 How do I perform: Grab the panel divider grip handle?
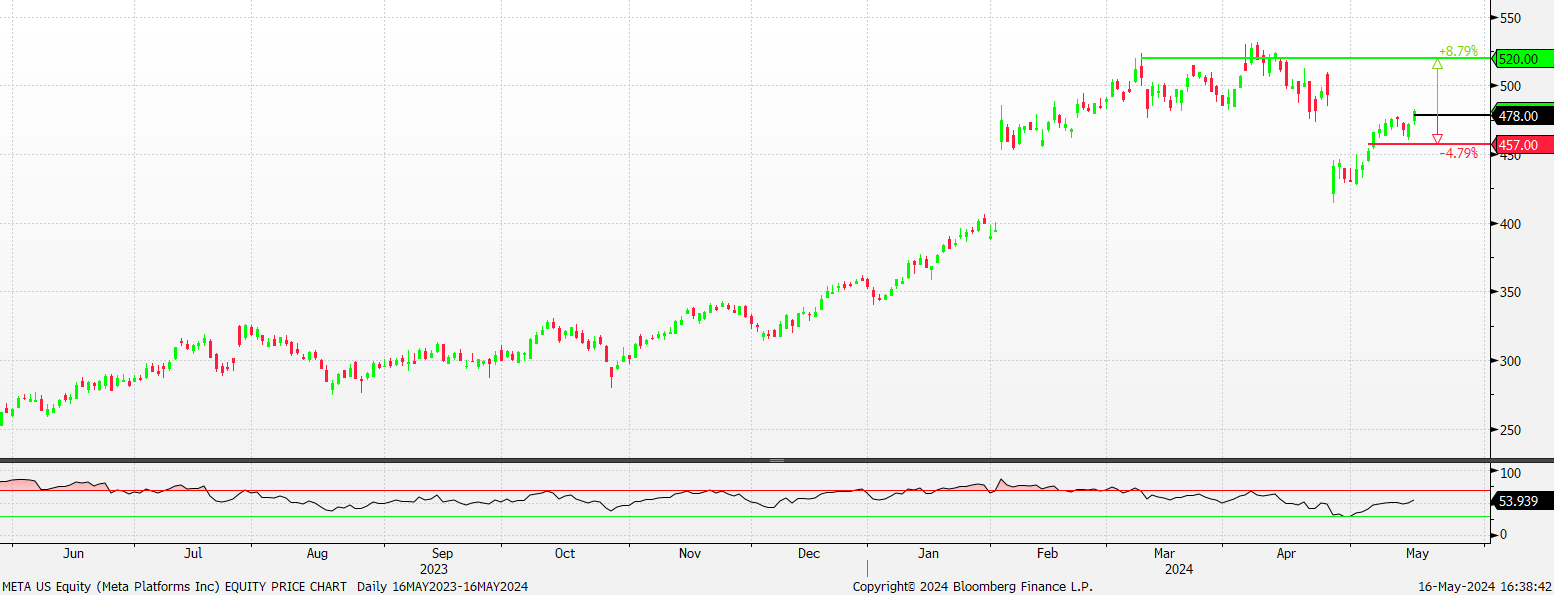coord(777,460)
